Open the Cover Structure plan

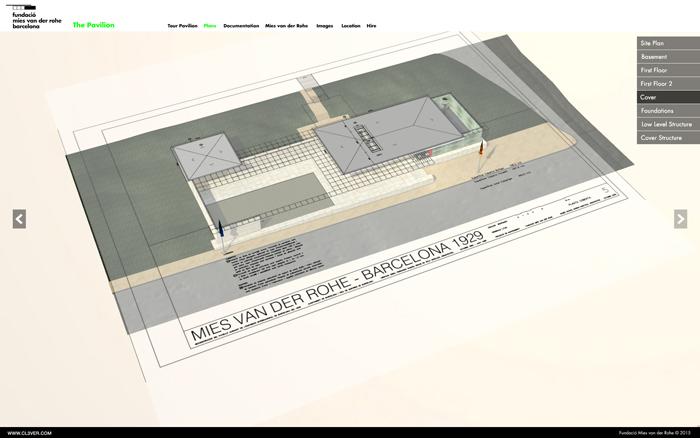point(667,137)
